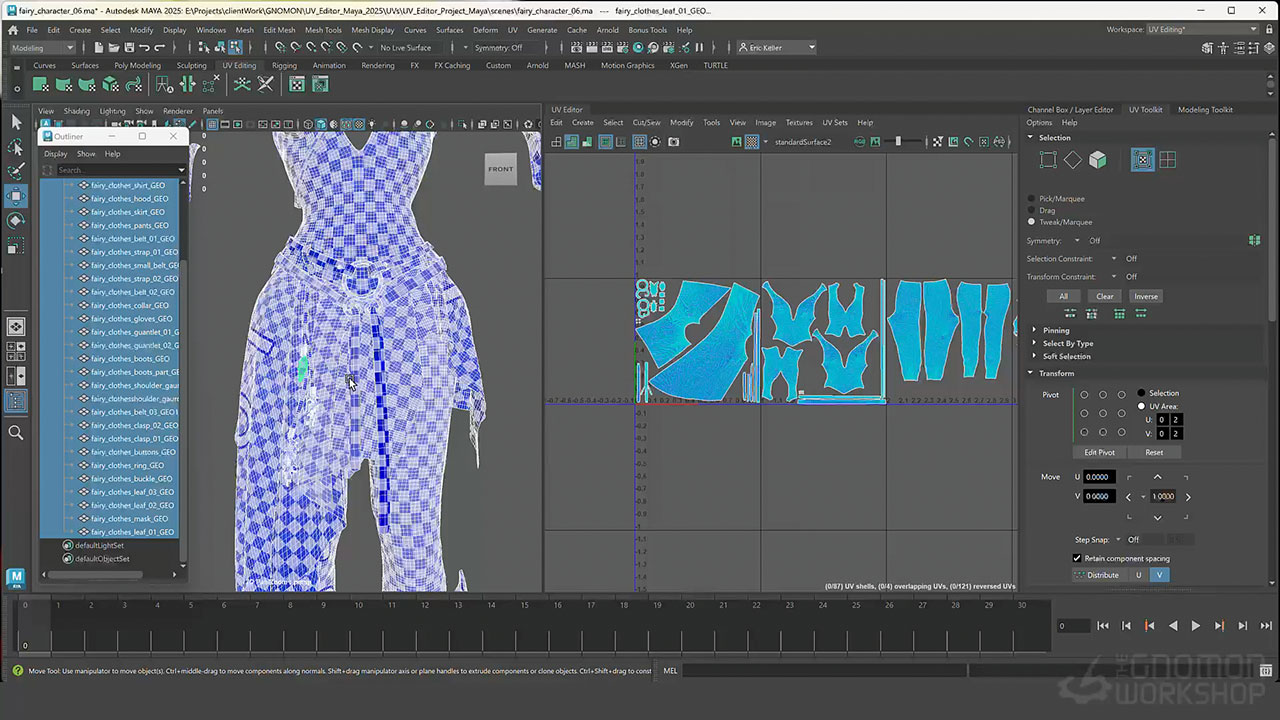Switch to the Rigging shelf tab
Screen dimensions: 1280x720
[284, 66]
